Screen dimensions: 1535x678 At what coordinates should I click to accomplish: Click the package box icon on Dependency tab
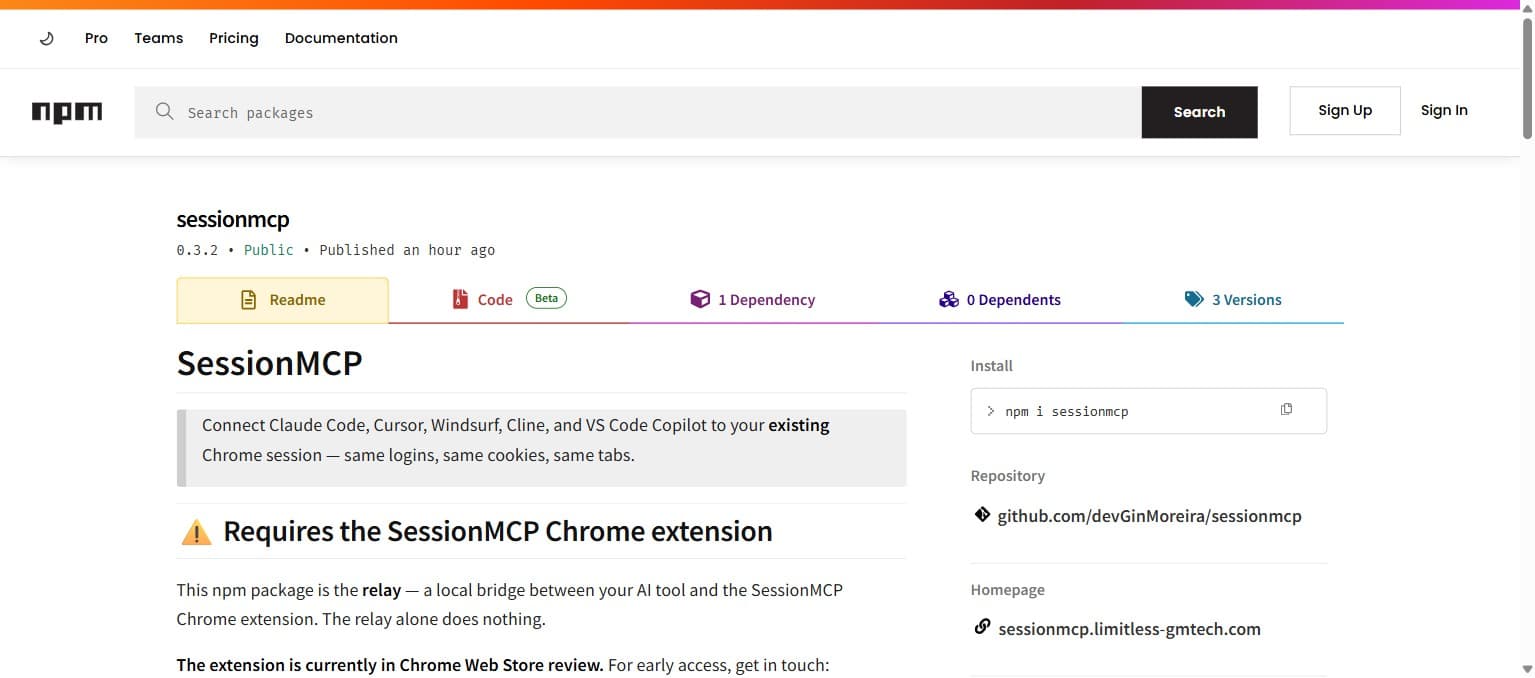pos(700,298)
